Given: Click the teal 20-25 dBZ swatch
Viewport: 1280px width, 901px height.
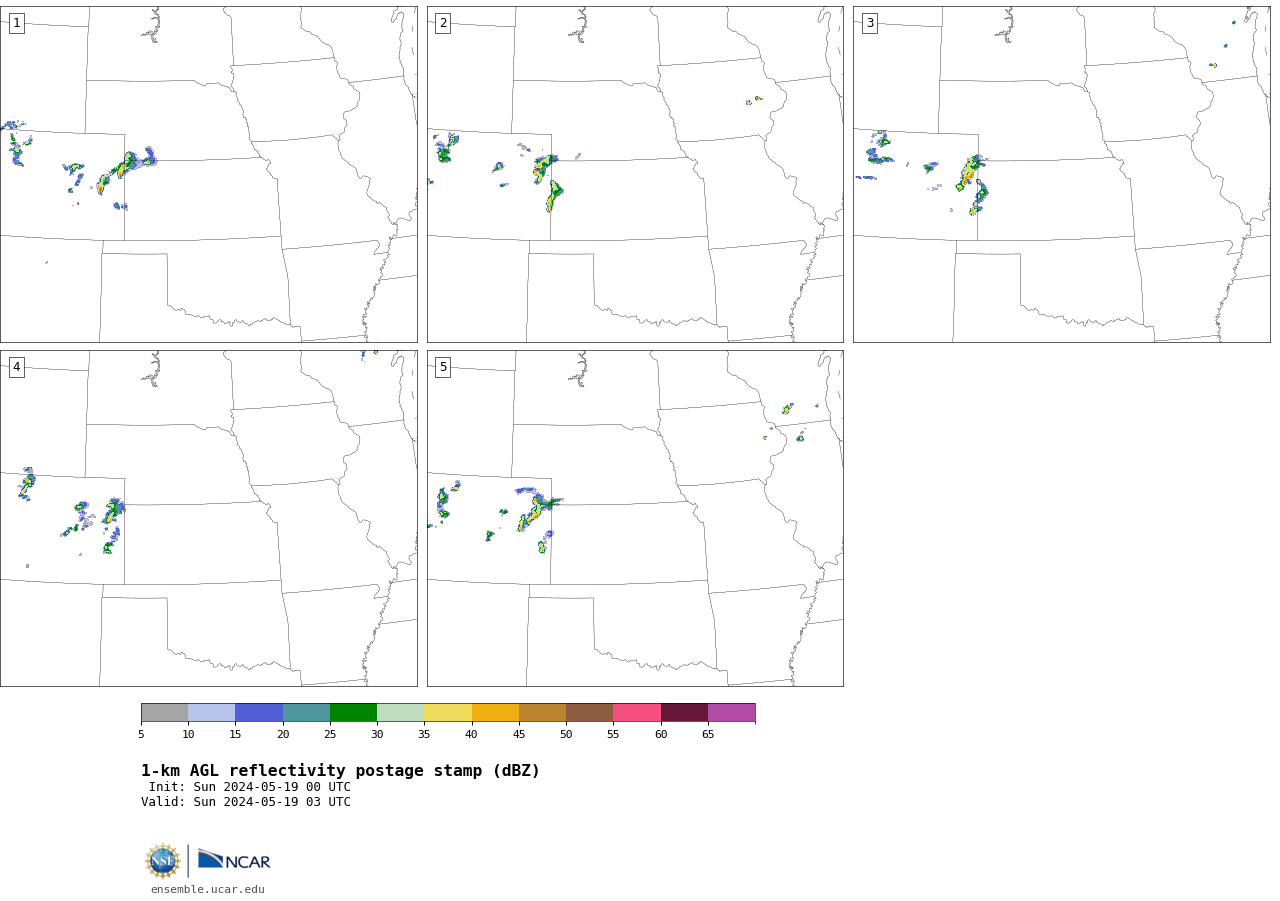Looking at the screenshot, I should tap(306, 713).
